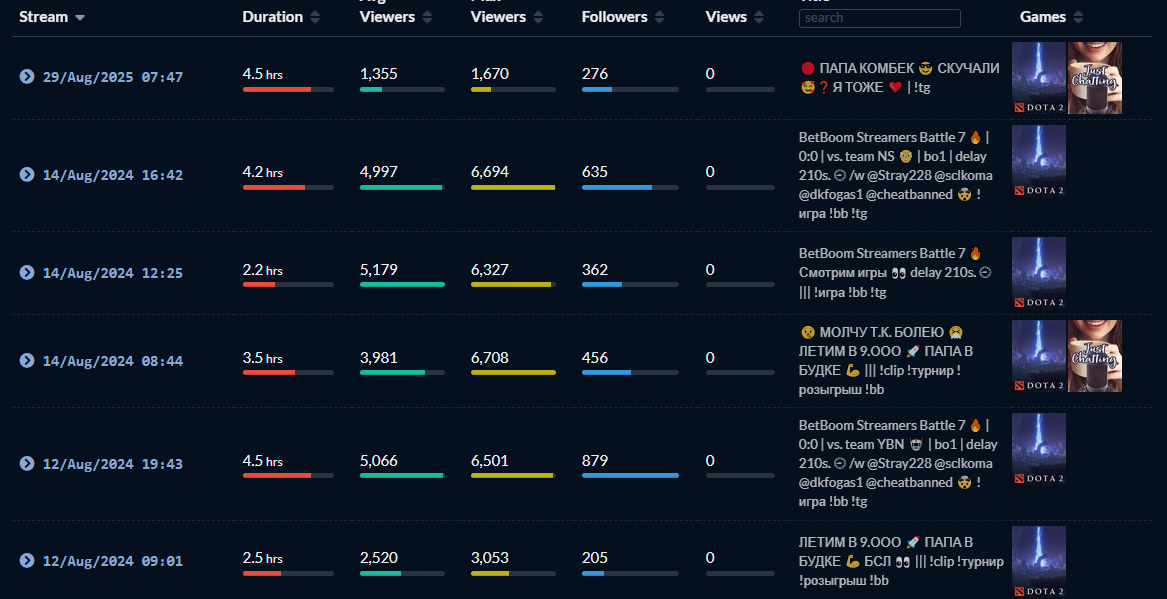The width and height of the screenshot is (1167, 599).
Task: Expand the 29/Aug/2025 07:47 stream row arrow
Action: tap(27, 77)
